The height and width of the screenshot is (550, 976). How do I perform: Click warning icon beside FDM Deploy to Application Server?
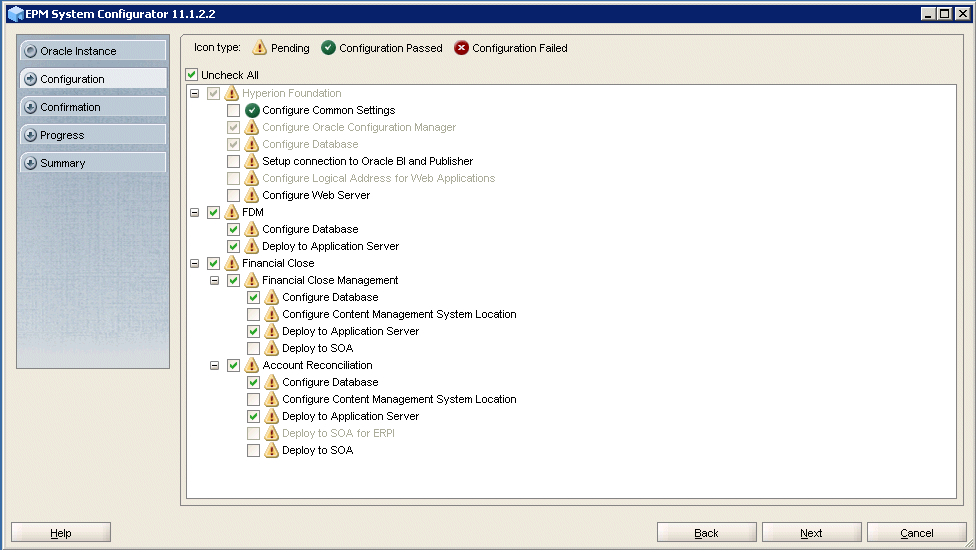coord(251,246)
